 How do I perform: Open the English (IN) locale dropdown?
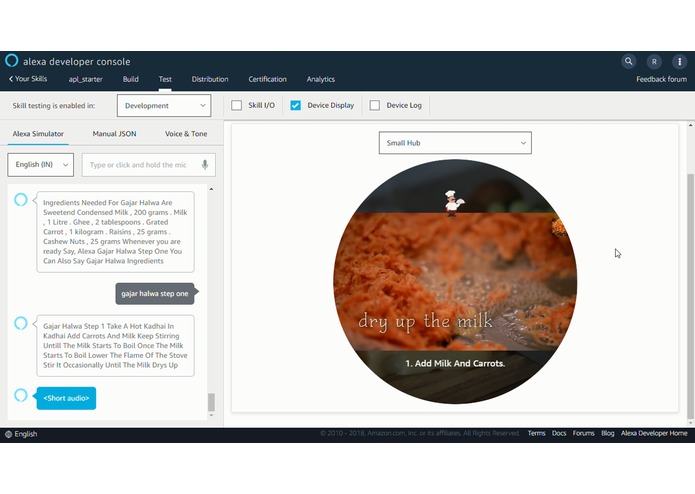[40, 165]
